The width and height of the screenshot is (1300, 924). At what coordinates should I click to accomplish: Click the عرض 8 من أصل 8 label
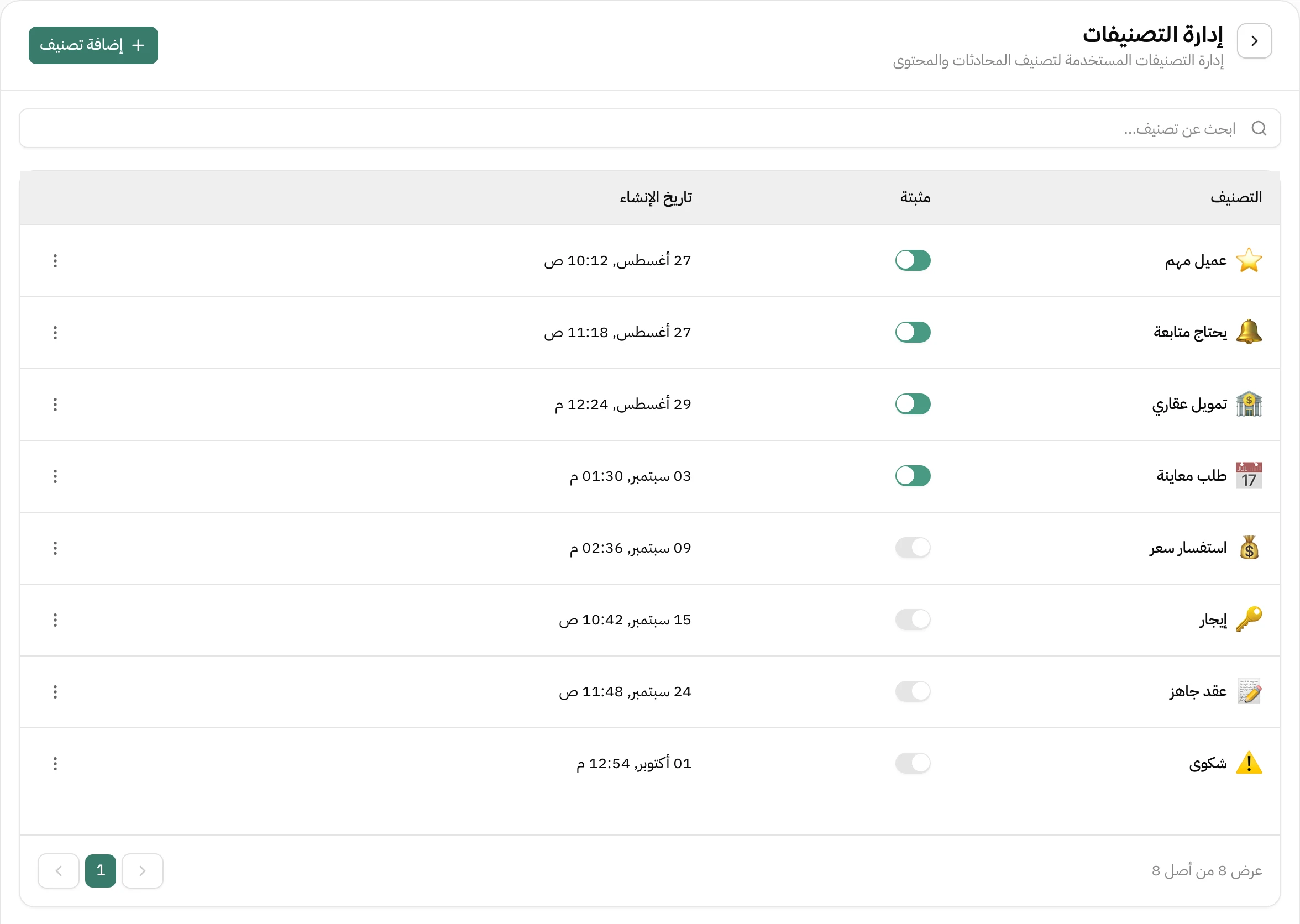point(1207,870)
